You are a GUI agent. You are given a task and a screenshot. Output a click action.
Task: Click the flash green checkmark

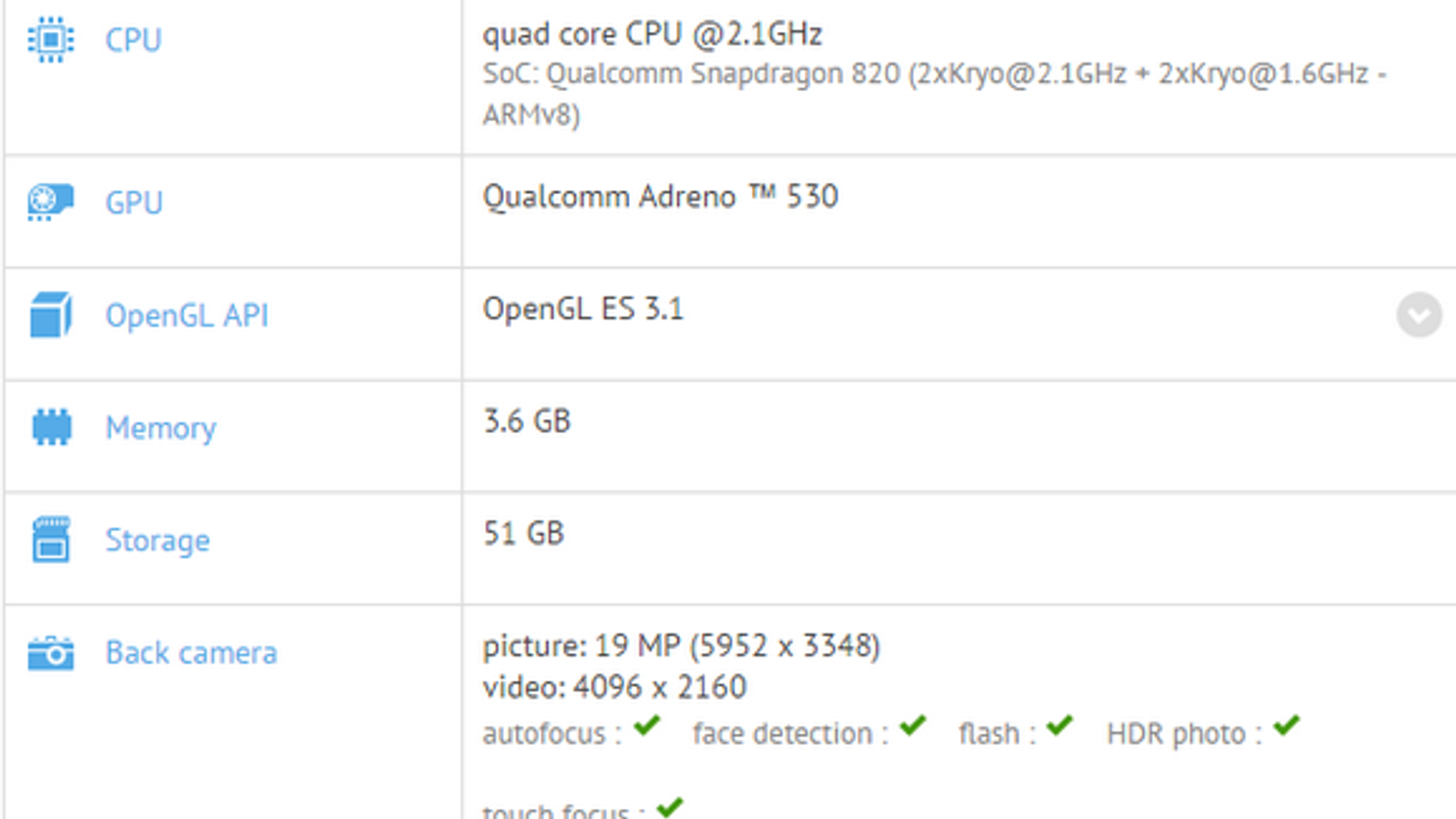[1059, 726]
